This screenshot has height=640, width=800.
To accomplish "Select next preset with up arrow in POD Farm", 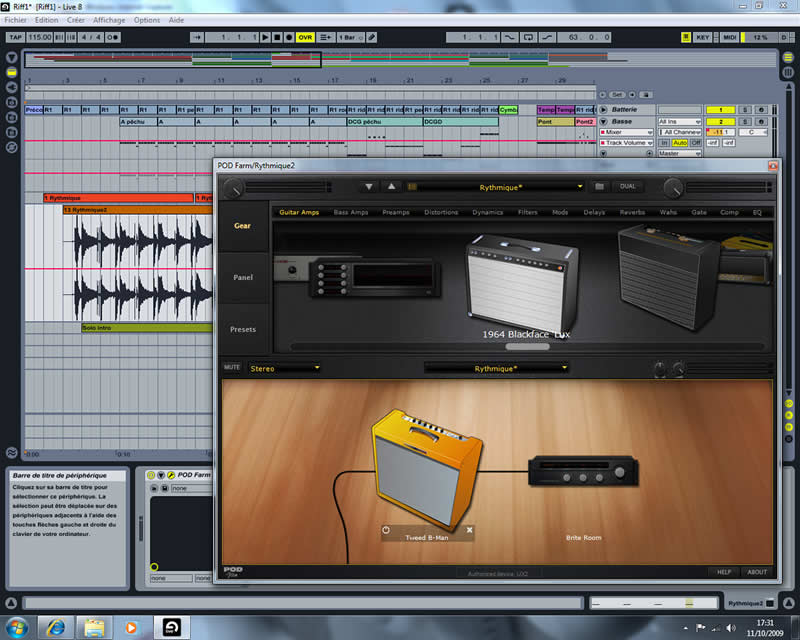I will [391, 187].
